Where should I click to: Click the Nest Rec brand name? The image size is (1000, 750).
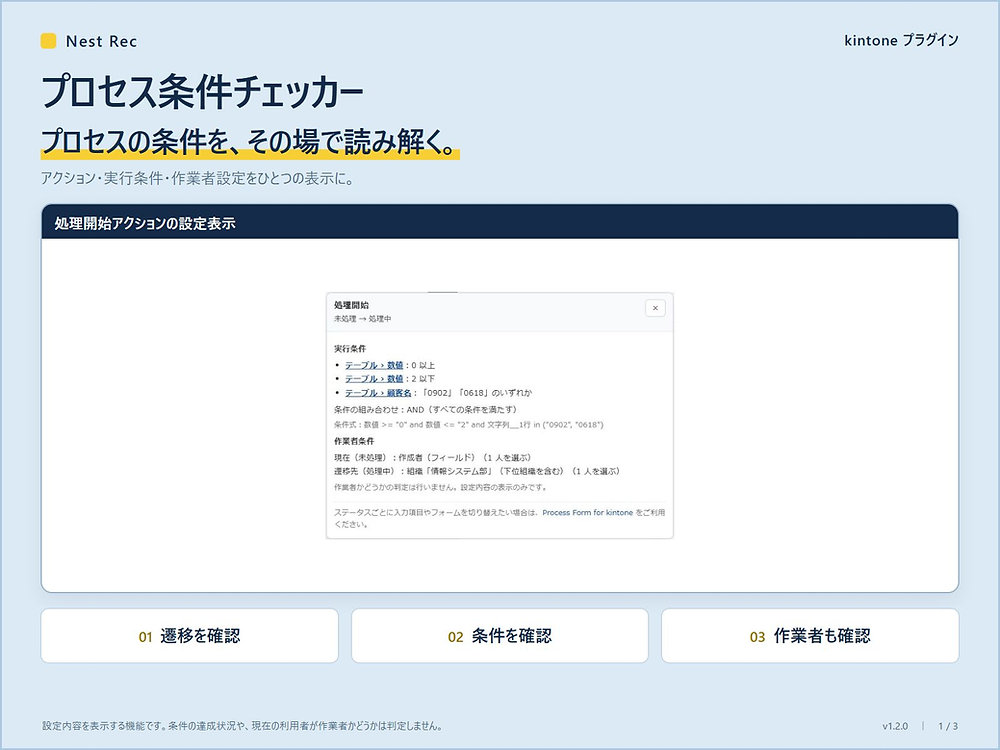(x=101, y=41)
